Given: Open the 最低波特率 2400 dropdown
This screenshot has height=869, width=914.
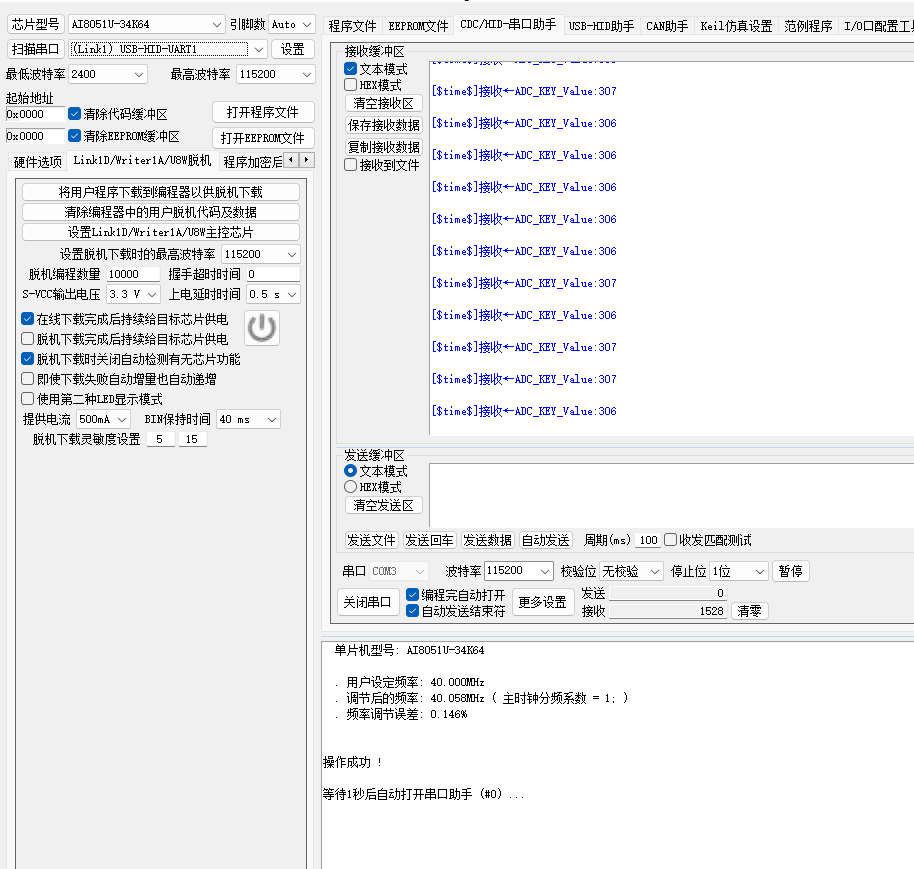Looking at the screenshot, I should [x=108, y=74].
